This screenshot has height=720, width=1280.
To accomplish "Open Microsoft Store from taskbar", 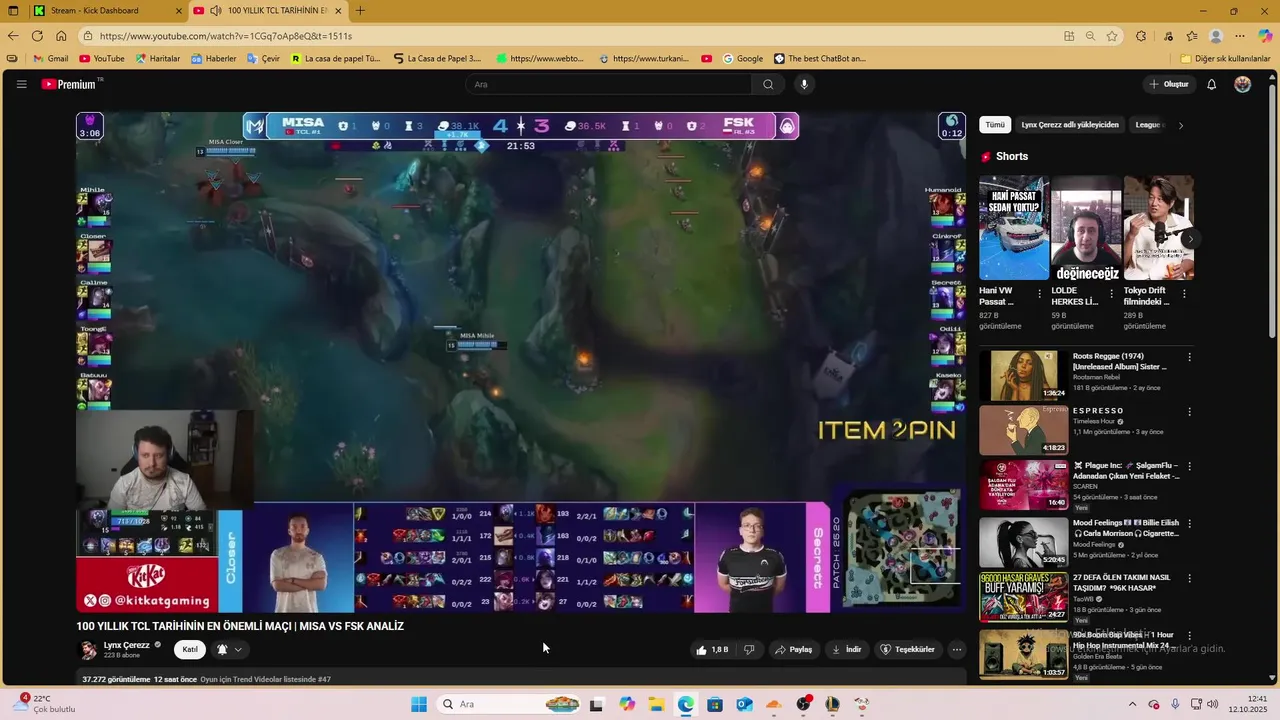I will (715, 704).
